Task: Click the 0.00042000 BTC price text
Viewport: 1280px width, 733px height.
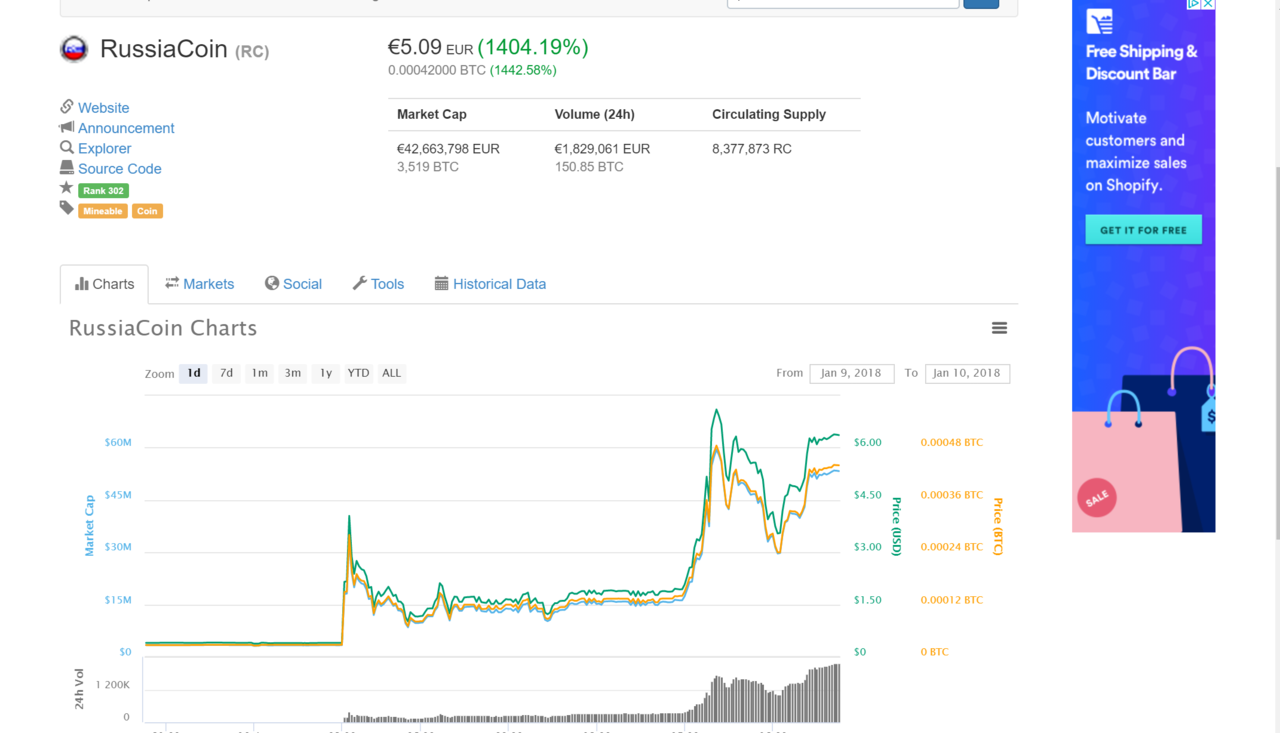Action: [437, 70]
